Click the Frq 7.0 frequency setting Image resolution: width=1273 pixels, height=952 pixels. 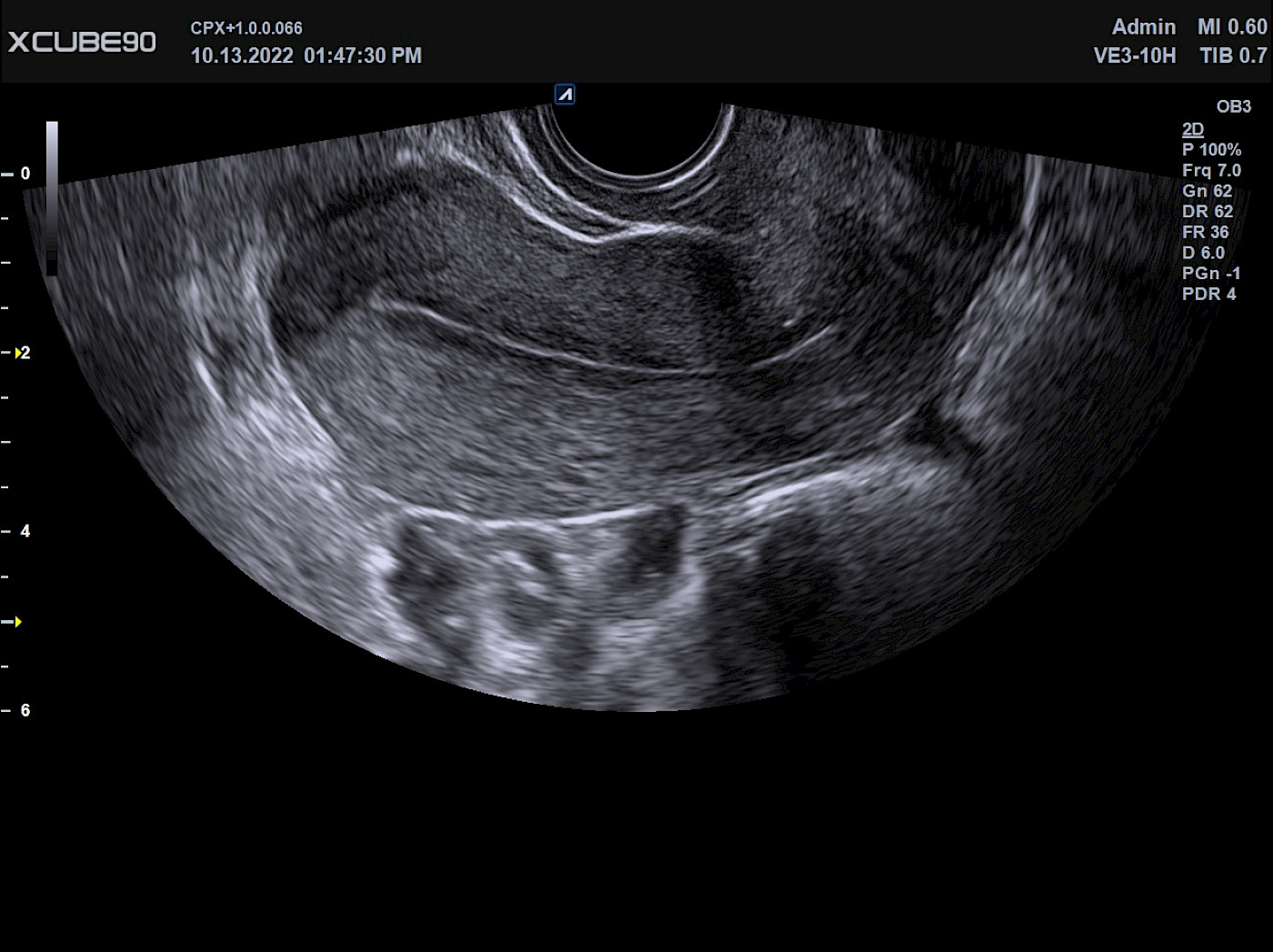click(1211, 171)
